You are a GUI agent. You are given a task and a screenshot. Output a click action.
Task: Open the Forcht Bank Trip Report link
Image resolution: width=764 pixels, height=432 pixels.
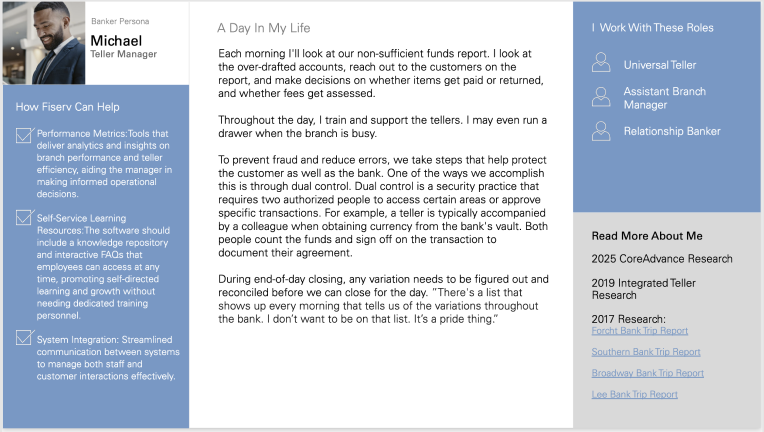click(640, 331)
